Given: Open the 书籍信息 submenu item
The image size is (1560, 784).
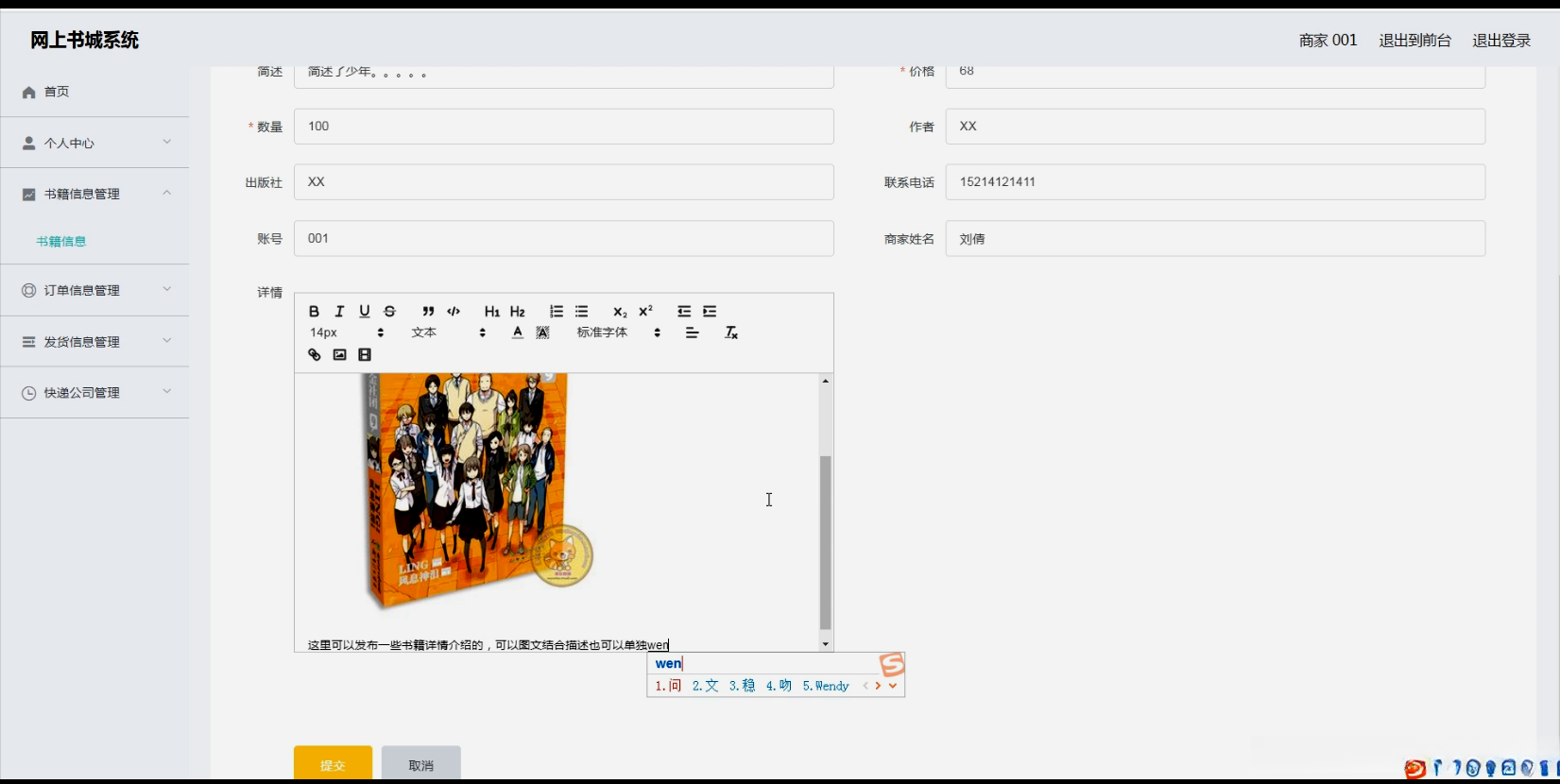Looking at the screenshot, I should (61, 242).
